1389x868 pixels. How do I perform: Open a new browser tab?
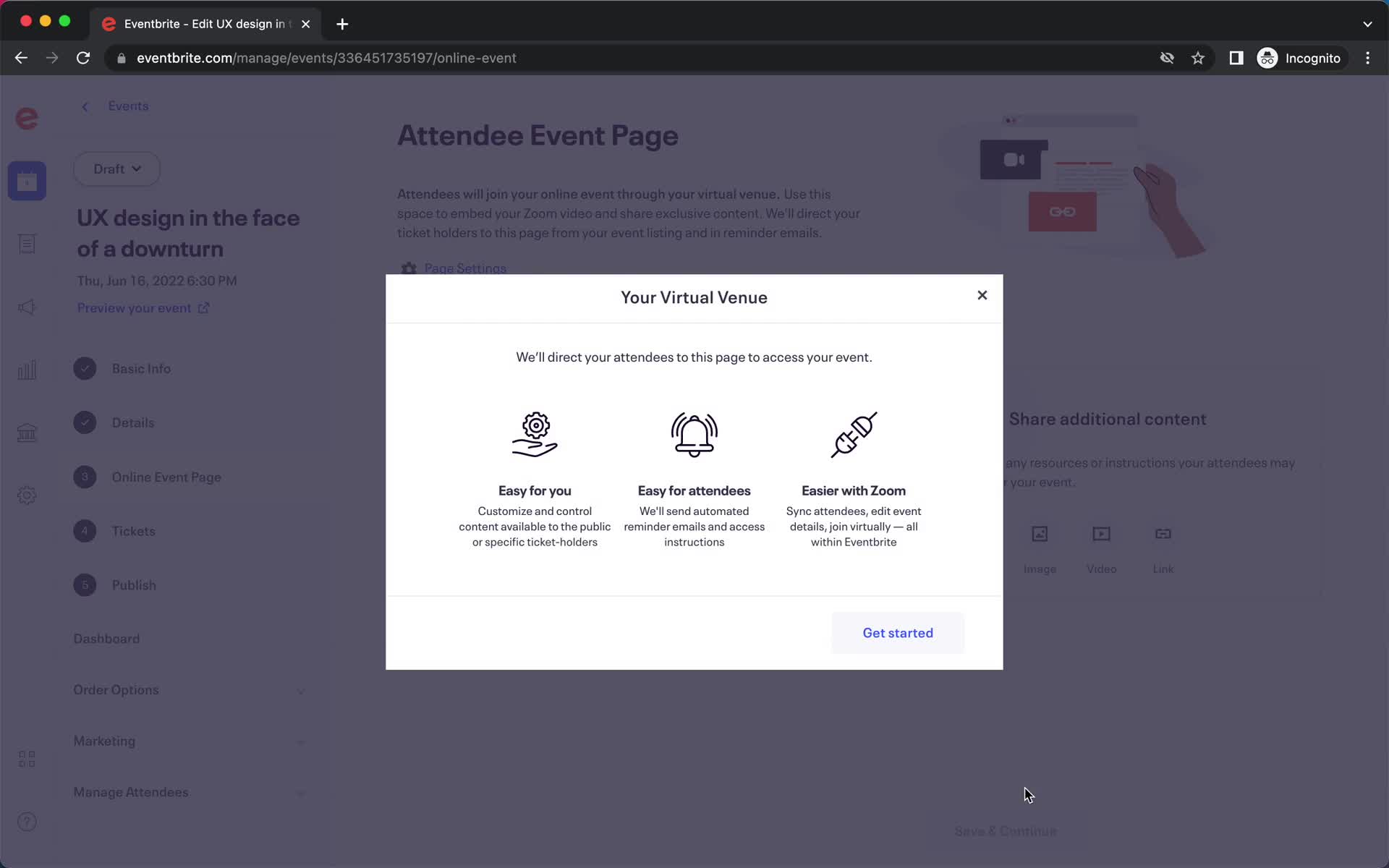pos(342,24)
